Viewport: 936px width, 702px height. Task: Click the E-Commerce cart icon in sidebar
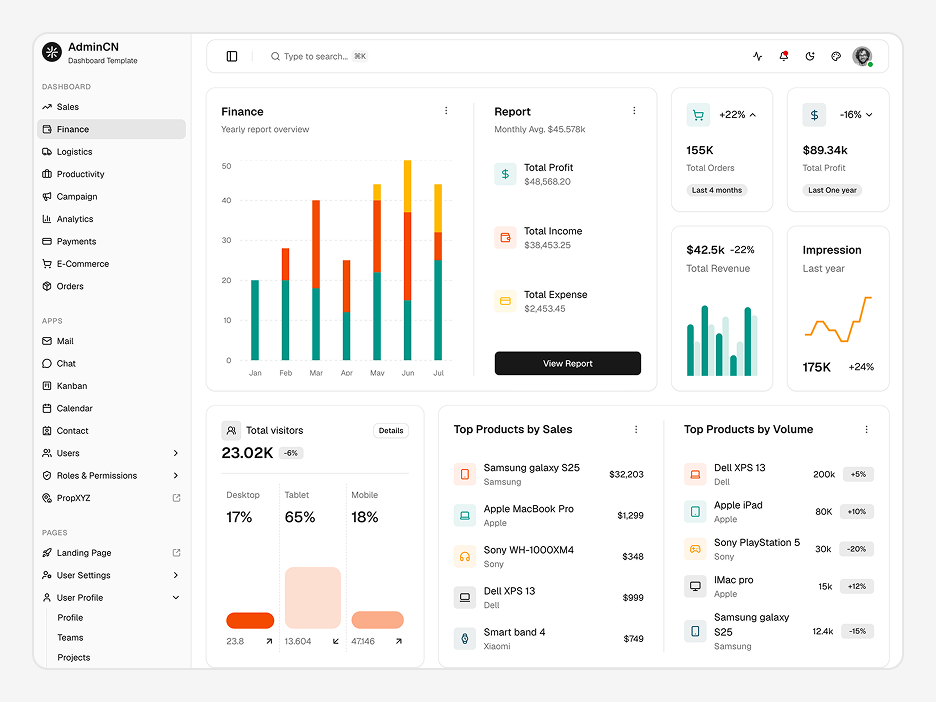47,264
